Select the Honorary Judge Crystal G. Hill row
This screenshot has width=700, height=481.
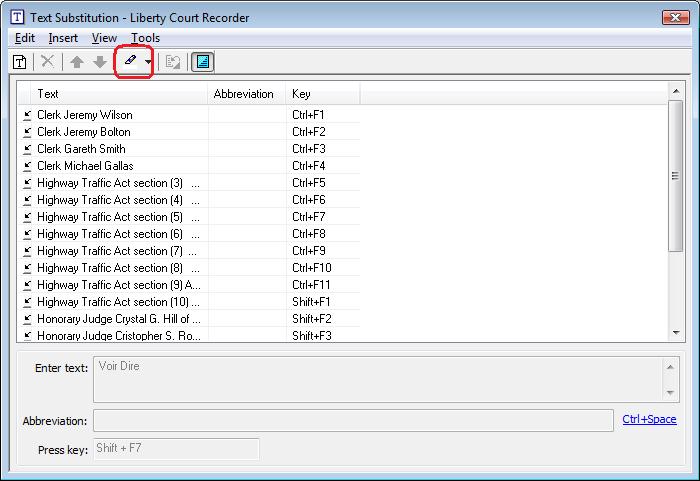(x=189, y=318)
